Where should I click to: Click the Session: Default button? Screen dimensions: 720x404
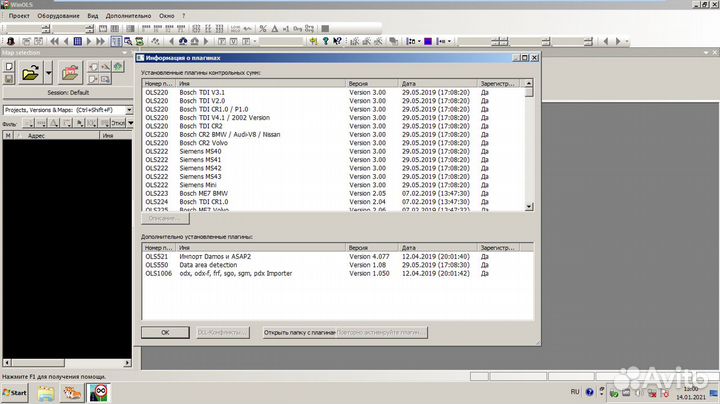coord(66,92)
